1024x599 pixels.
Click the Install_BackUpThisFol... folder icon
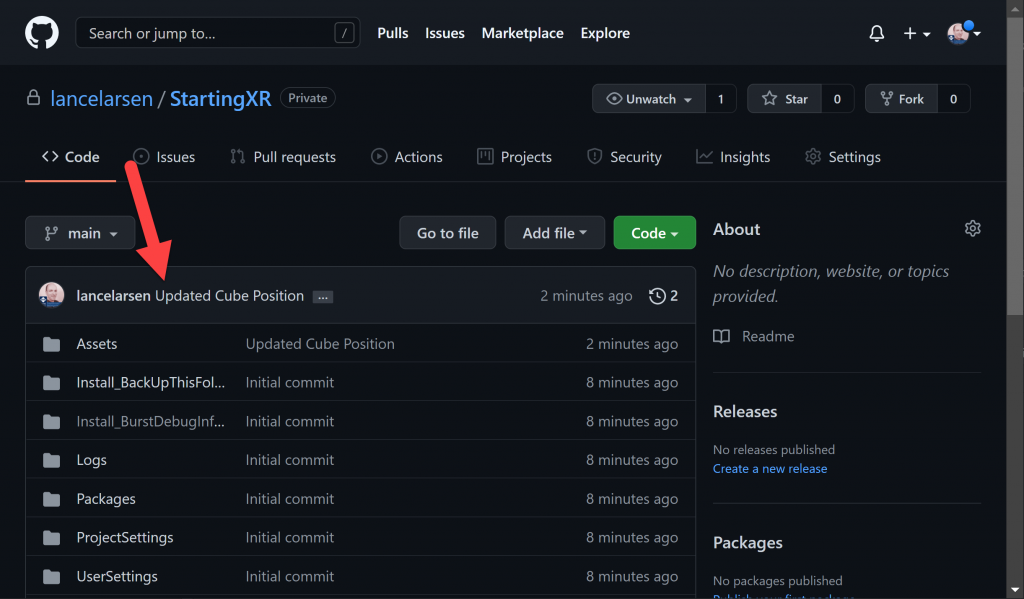click(52, 383)
